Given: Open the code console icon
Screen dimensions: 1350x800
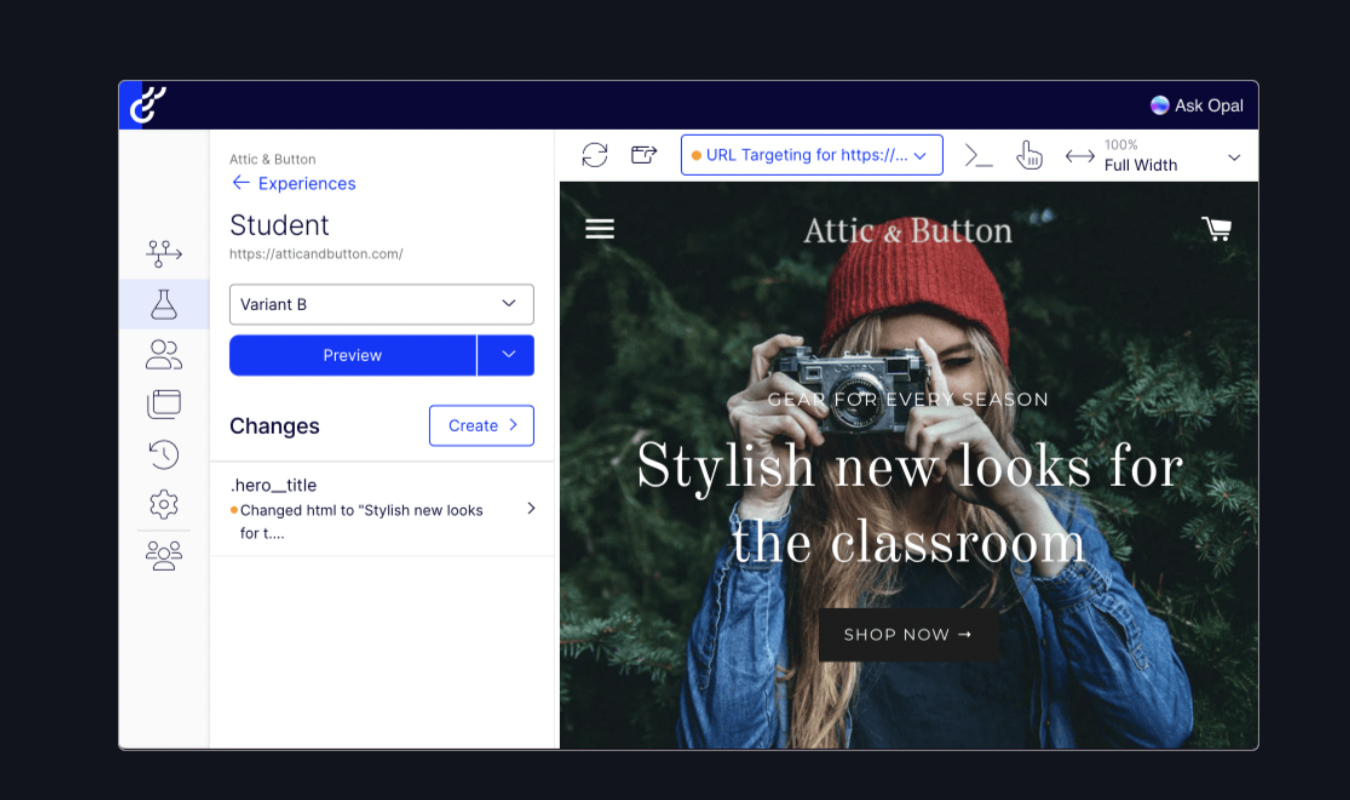Looking at the screenshot, I should [x=978, y=155].
